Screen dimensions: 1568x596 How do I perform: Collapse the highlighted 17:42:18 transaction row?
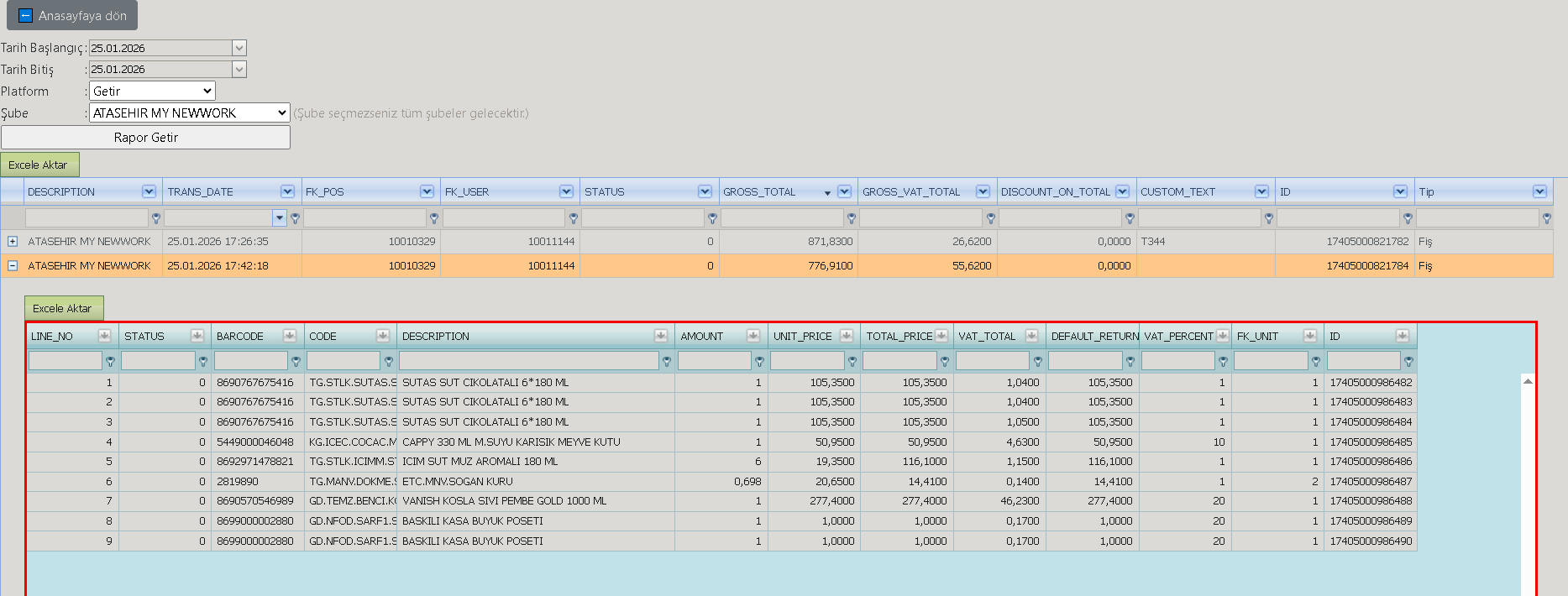coord(13,265)
